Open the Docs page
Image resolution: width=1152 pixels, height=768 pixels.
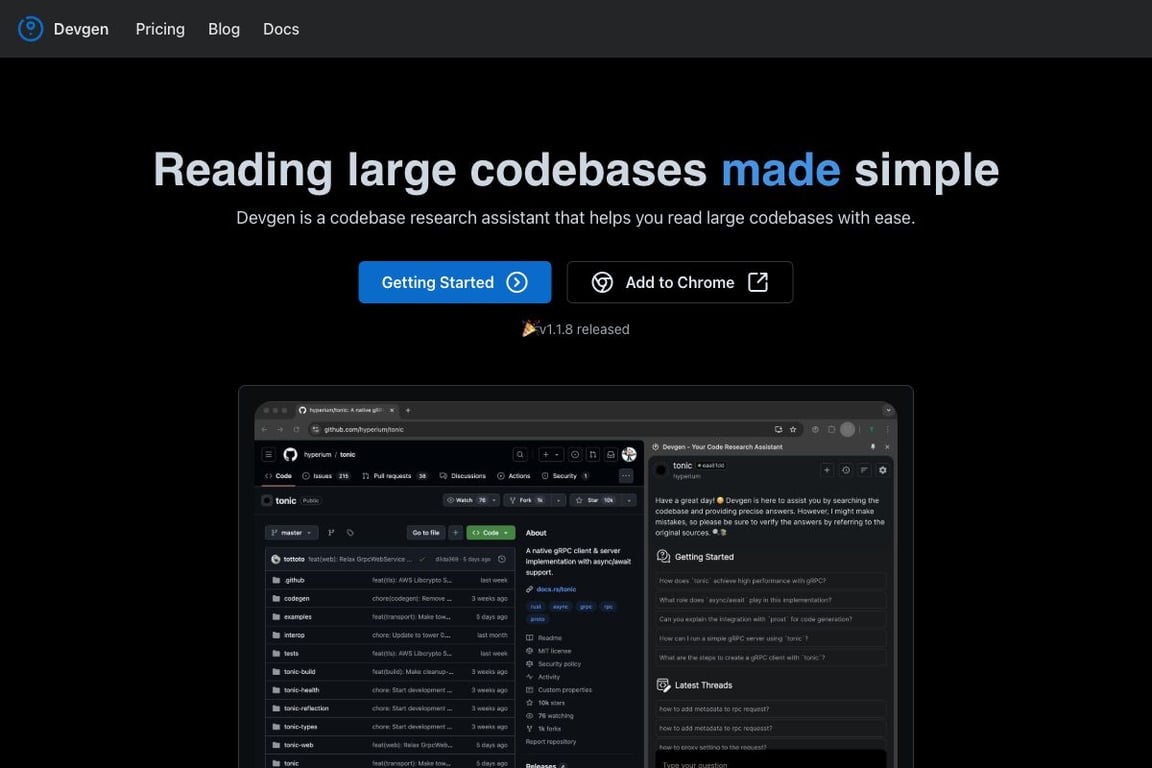281,29
